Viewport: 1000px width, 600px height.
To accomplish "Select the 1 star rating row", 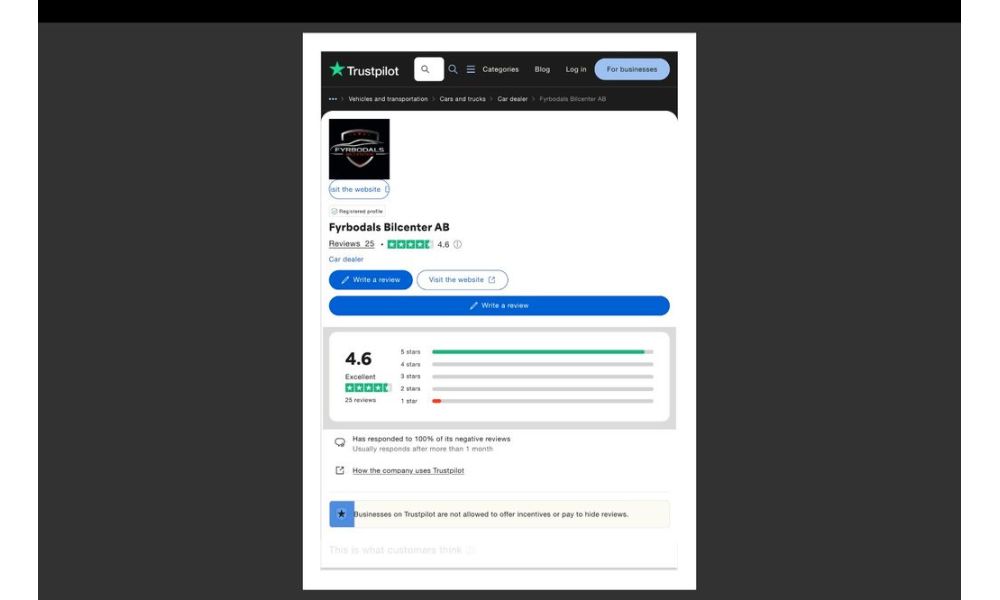I will coord(542,401).
